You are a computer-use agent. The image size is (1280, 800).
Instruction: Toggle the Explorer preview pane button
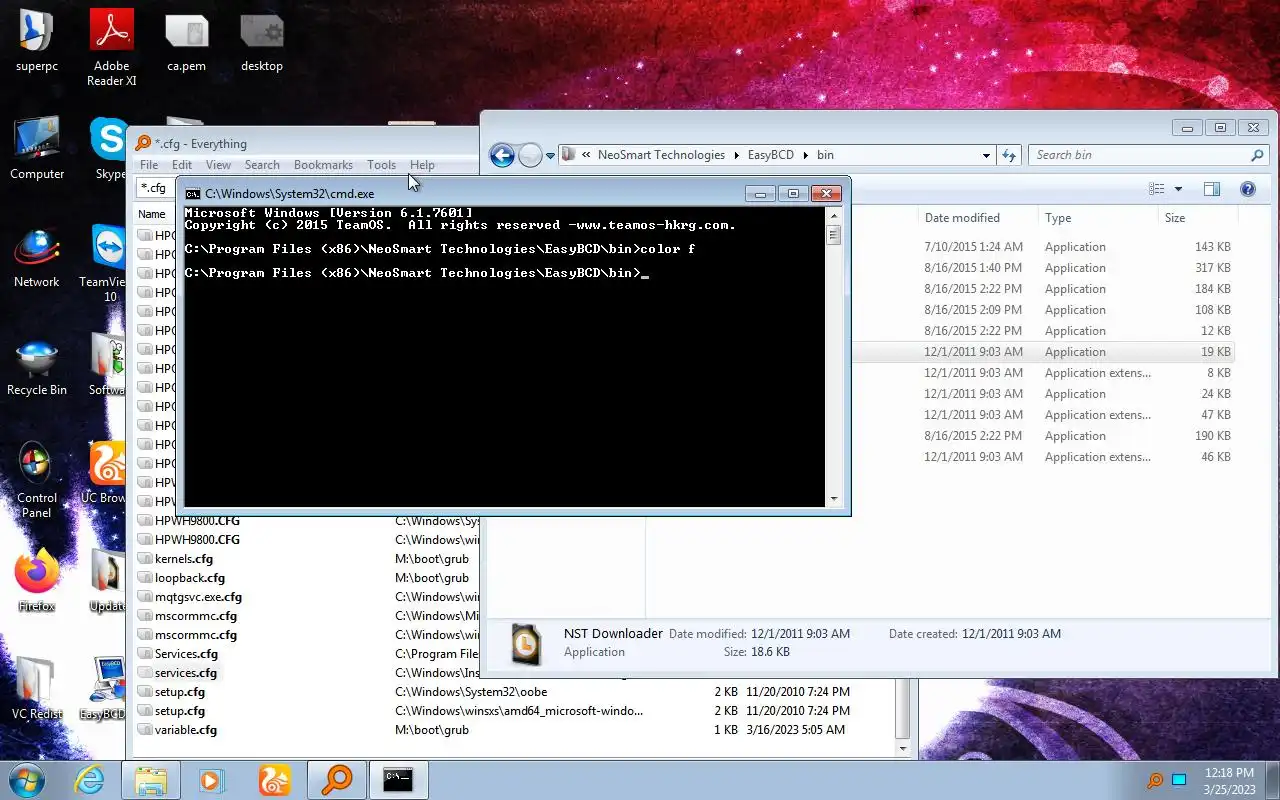[1212, 189]
